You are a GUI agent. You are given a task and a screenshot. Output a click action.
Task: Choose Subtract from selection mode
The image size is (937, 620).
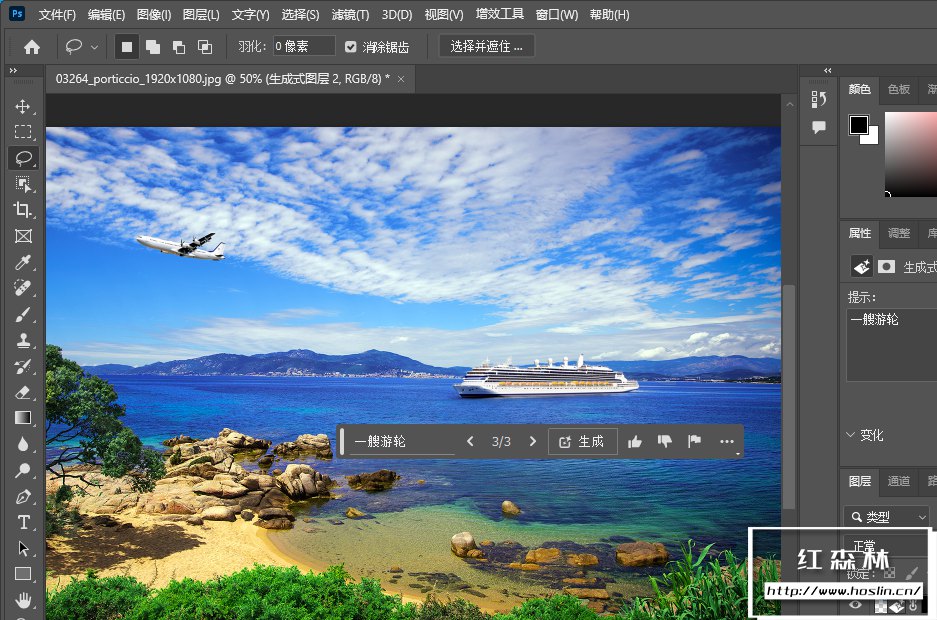(x=179, y=47)
